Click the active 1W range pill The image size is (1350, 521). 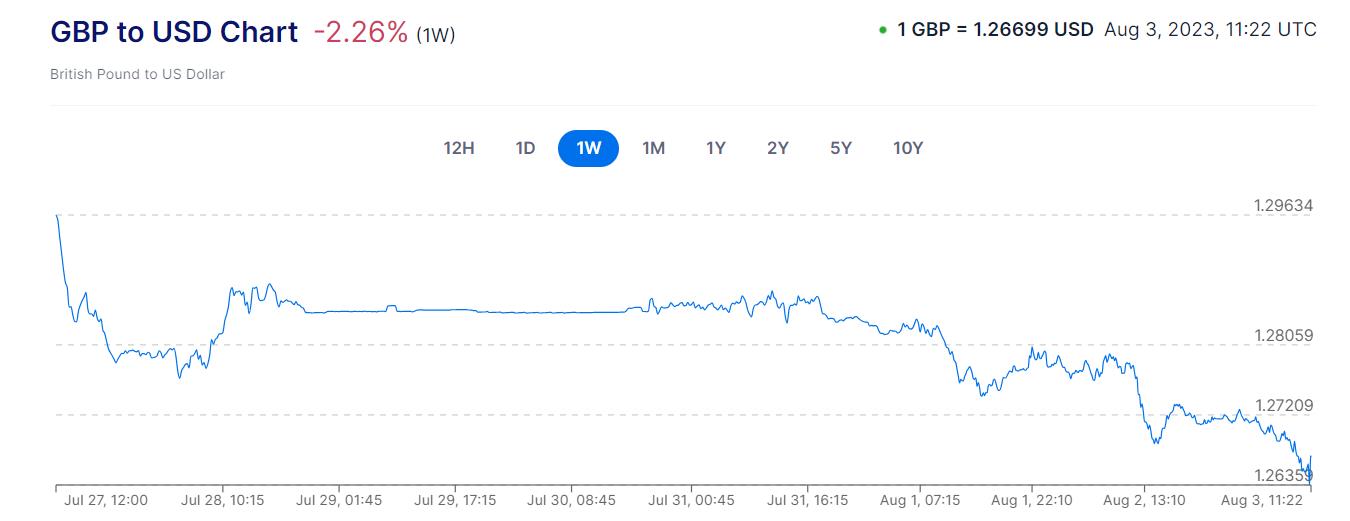pos(588,148)
